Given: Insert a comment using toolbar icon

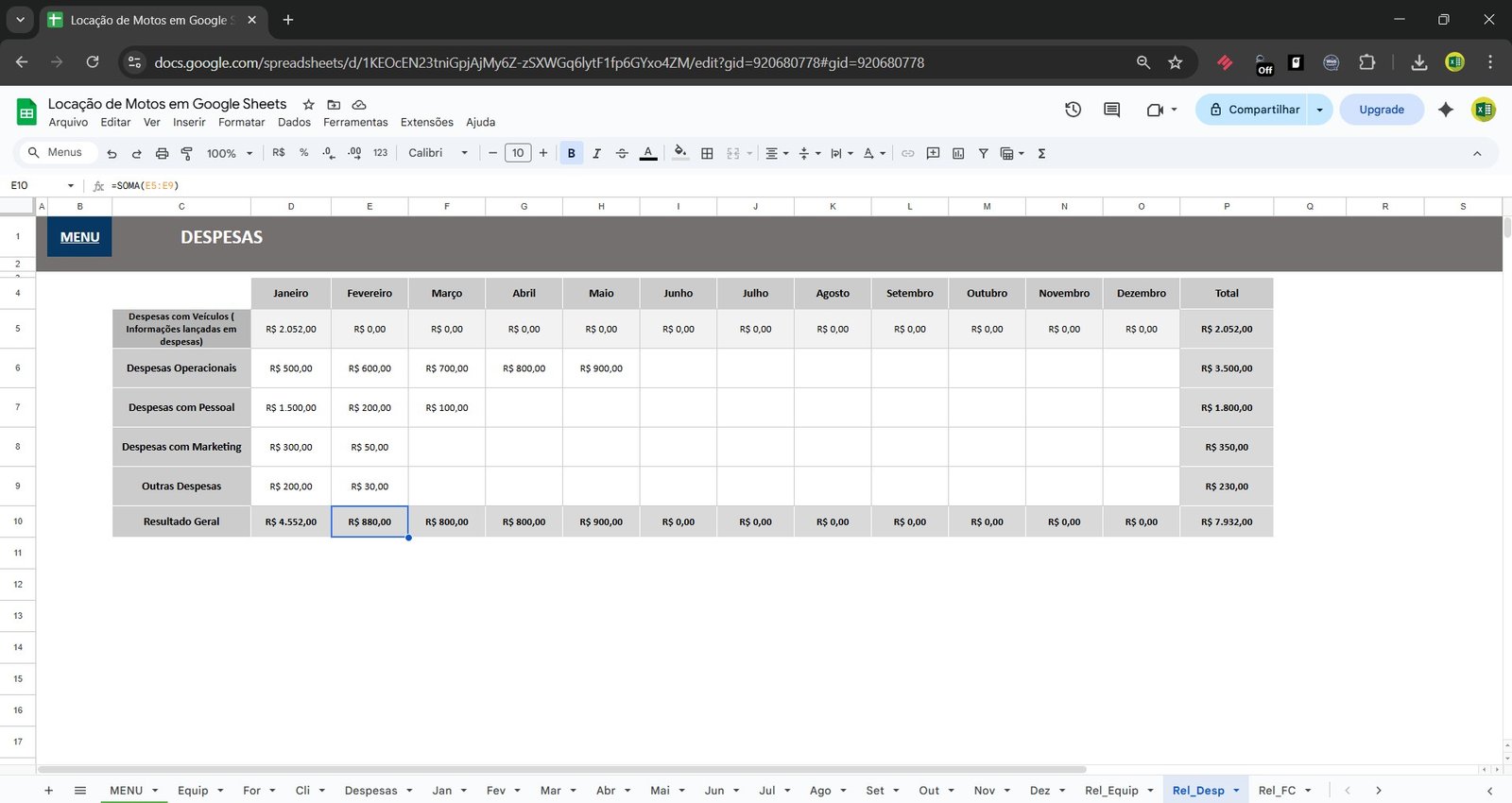Looking at the screenshot, I should pos(933,153).
